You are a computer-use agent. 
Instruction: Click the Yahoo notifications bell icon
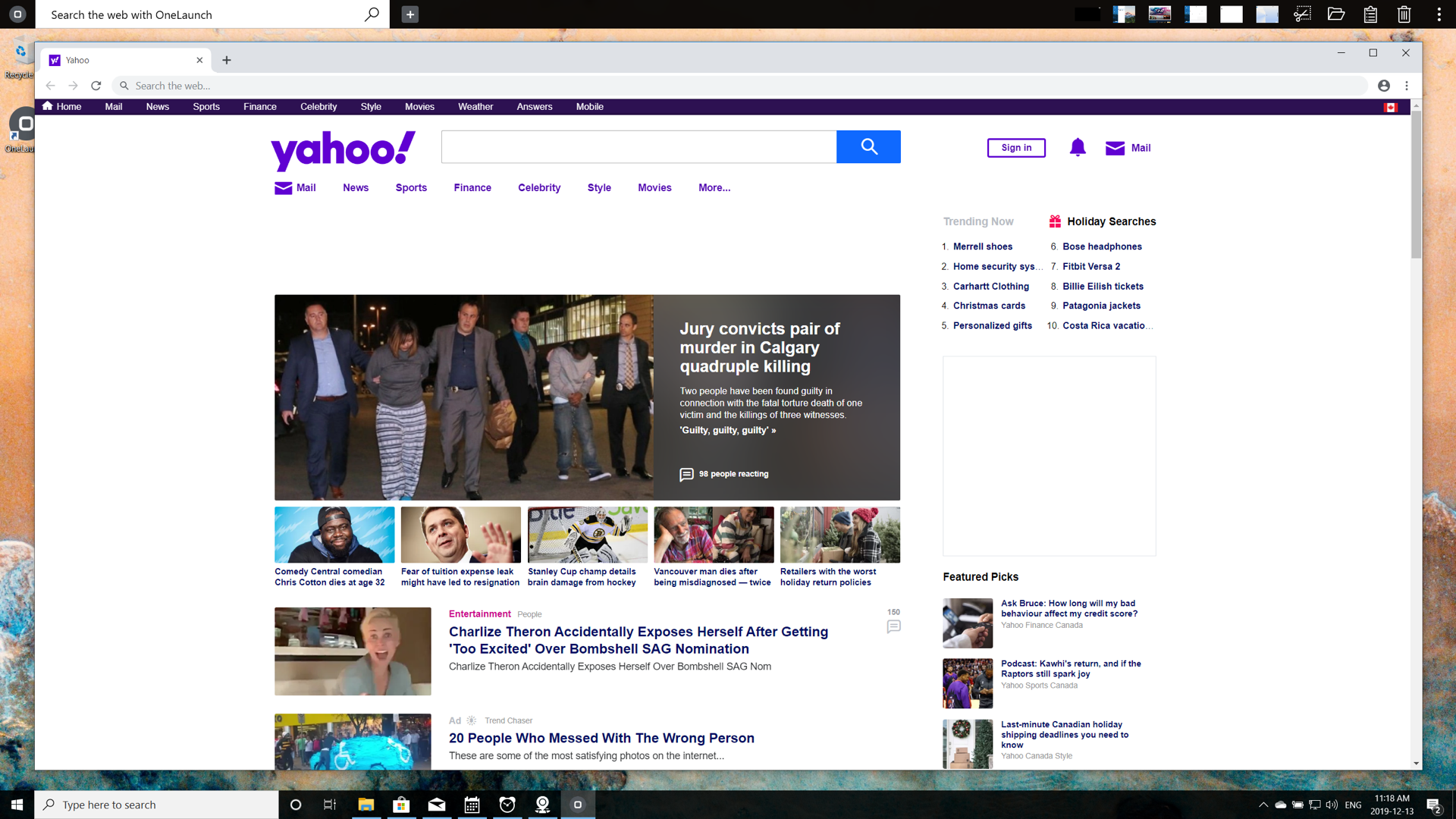click(1078, 147)
